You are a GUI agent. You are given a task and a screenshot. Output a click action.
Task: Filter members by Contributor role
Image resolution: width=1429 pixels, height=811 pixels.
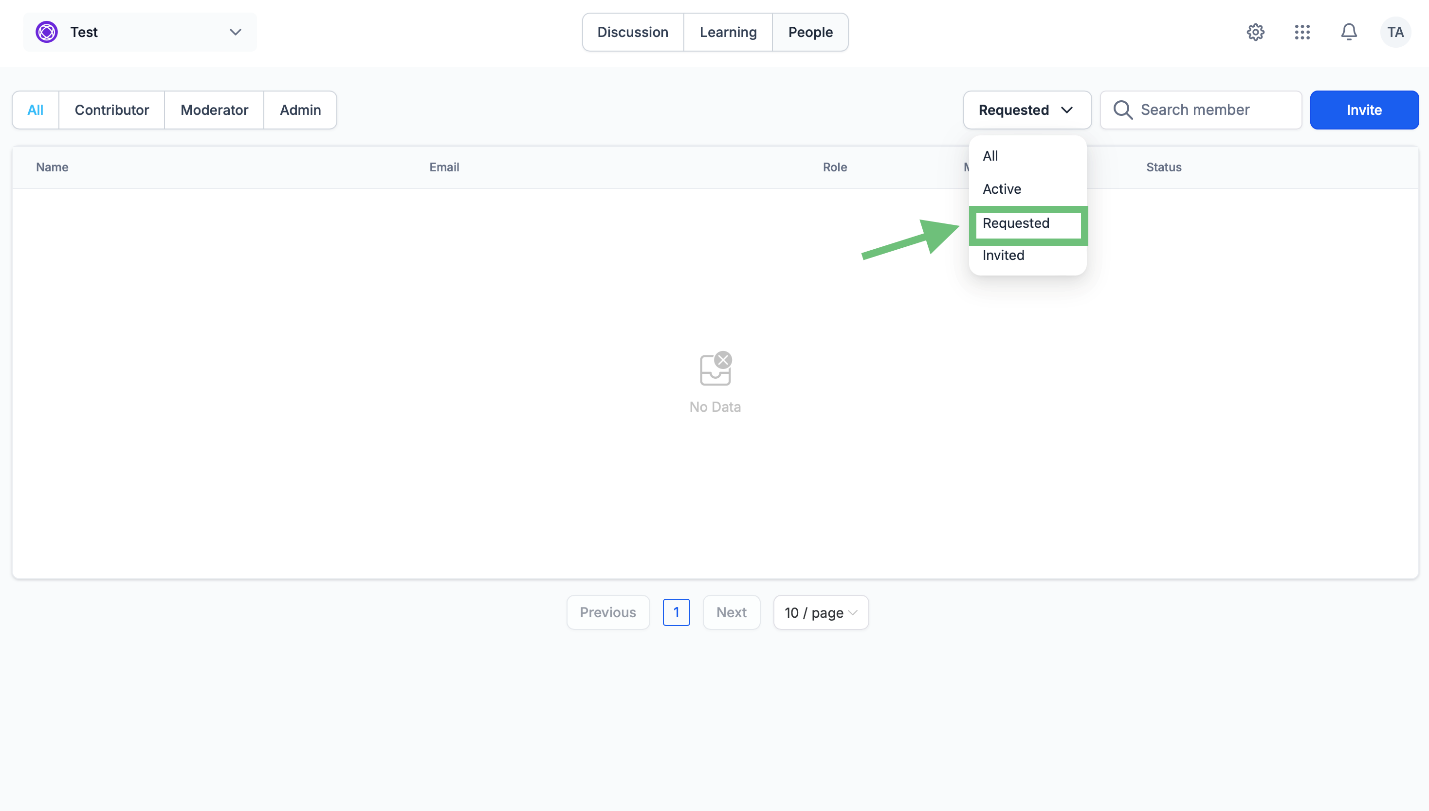112,110
